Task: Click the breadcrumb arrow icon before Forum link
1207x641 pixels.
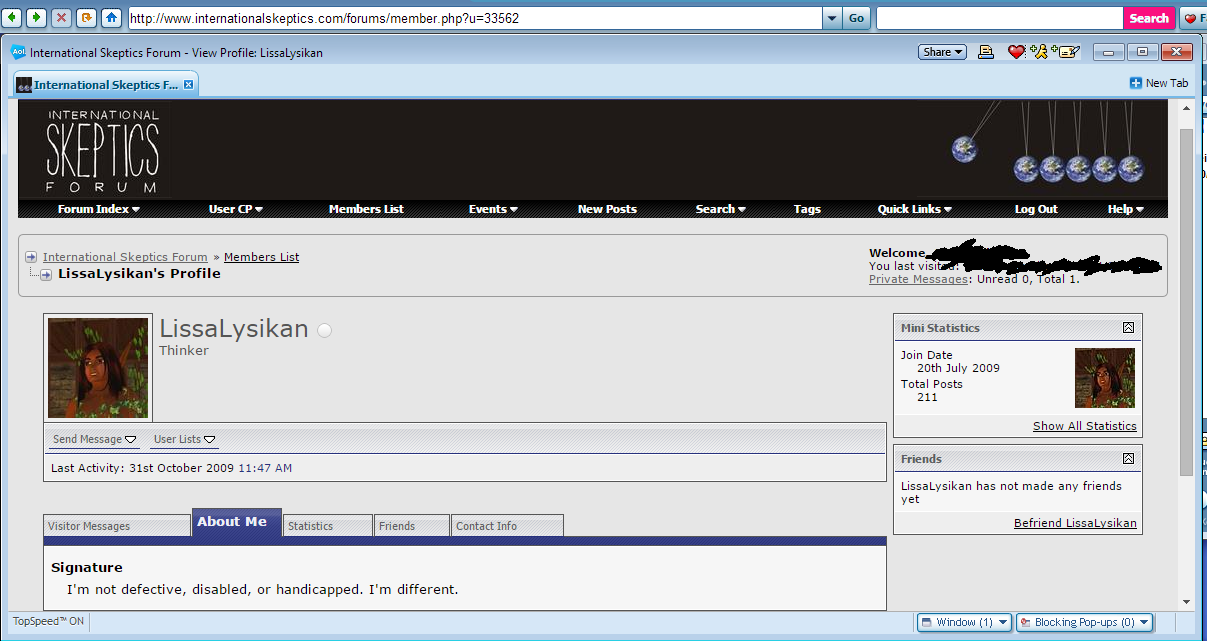Action: (x=31, y=257)
